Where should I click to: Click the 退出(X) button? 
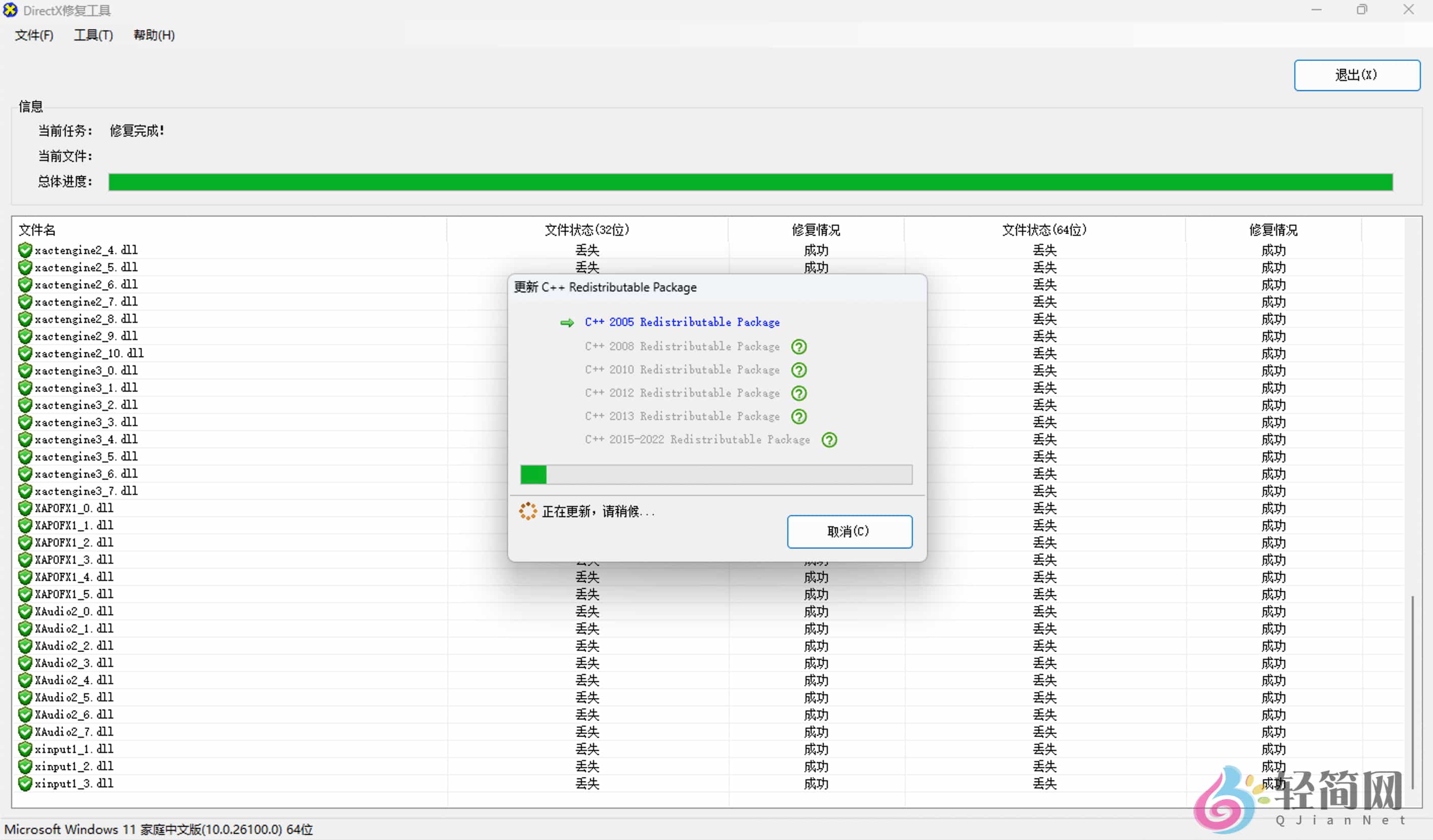pyautogui.click(x=1357, y=74)
